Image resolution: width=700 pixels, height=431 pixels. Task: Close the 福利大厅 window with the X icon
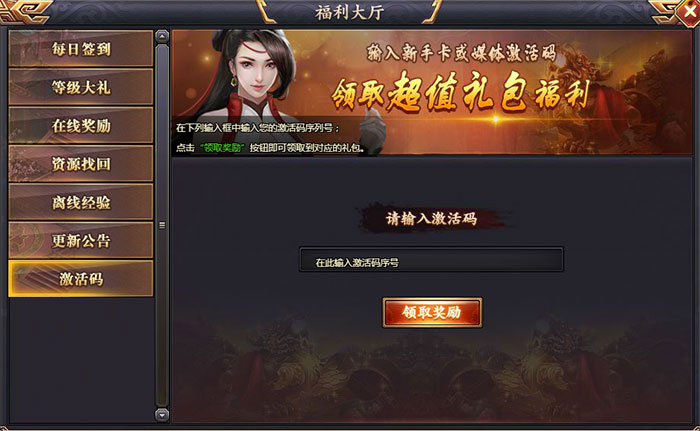688,12
